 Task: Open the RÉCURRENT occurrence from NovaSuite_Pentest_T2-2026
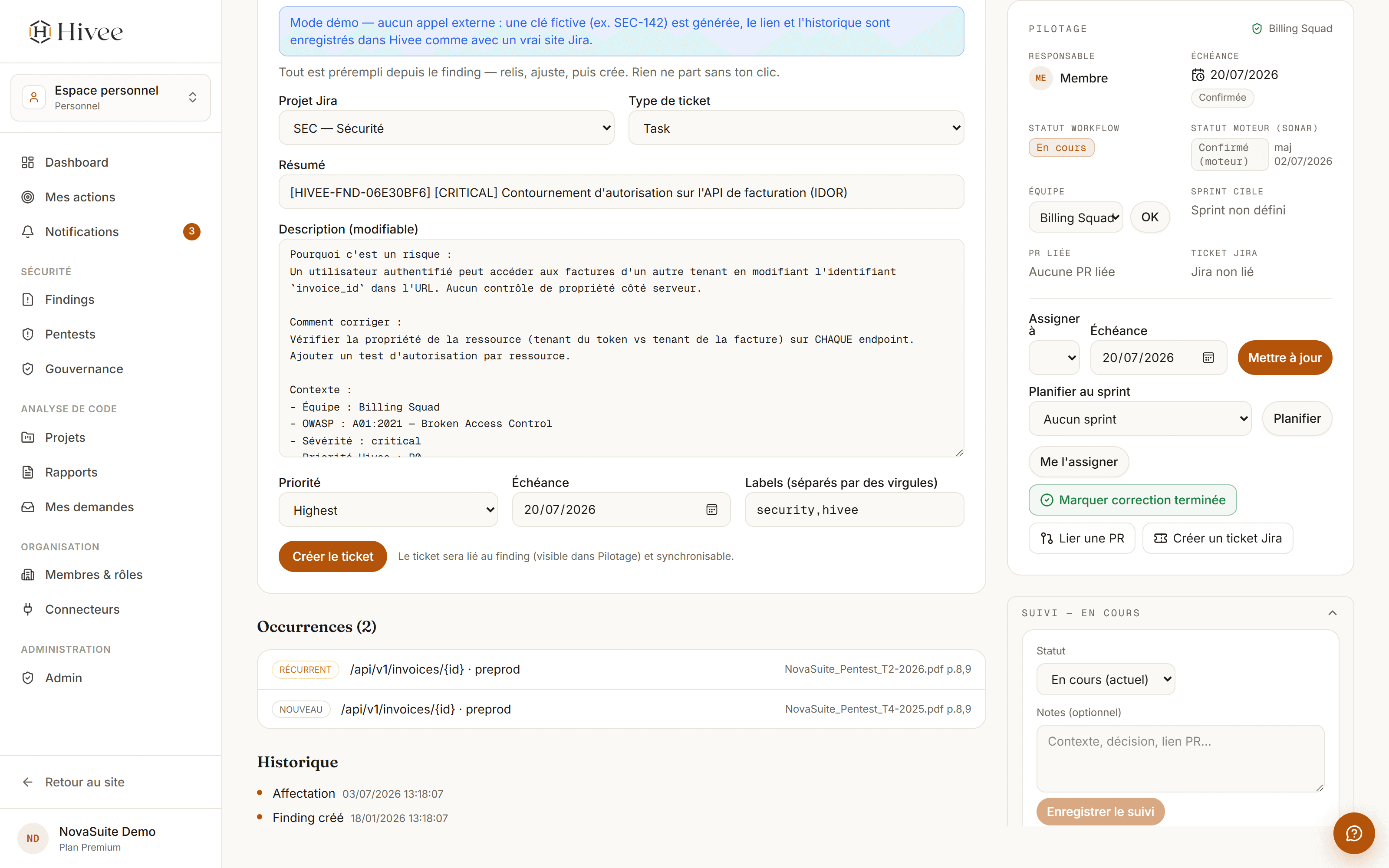(x=621, y=669)
